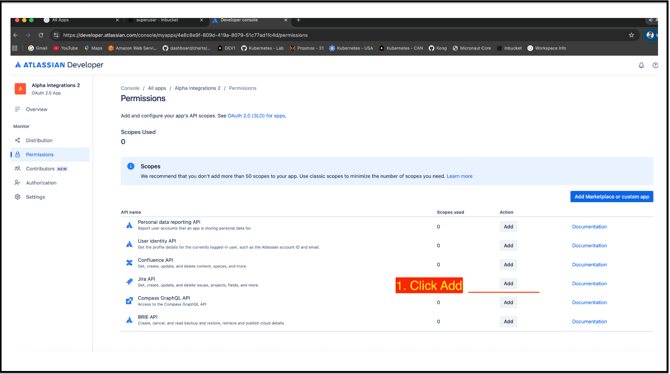Open Documentation for Personal data reporting API
The image size is (670, 374).
pyautogui.click(x=589, y=227)
